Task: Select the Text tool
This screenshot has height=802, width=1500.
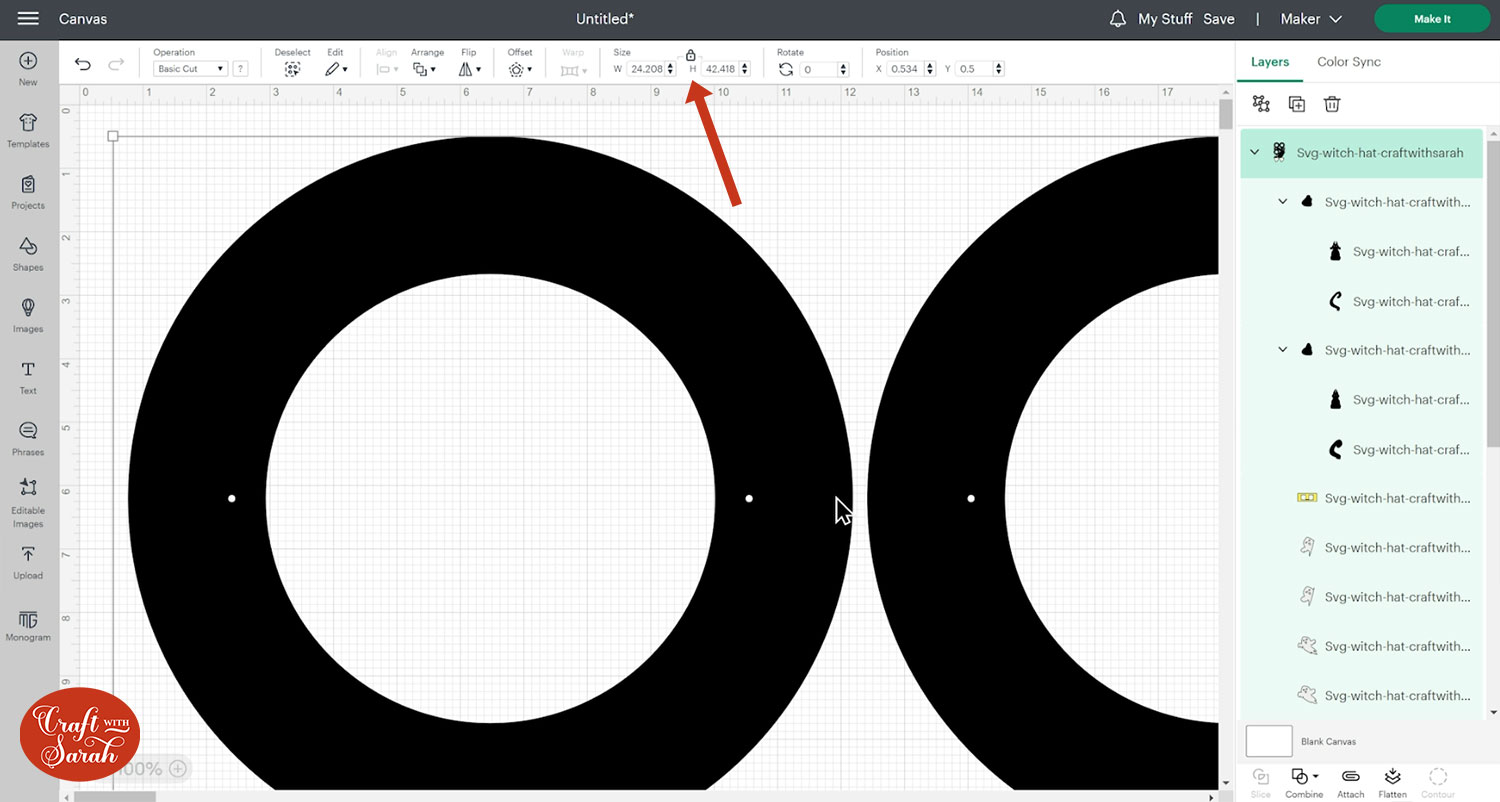Action: pyautogui.click(x=28, y=377)
